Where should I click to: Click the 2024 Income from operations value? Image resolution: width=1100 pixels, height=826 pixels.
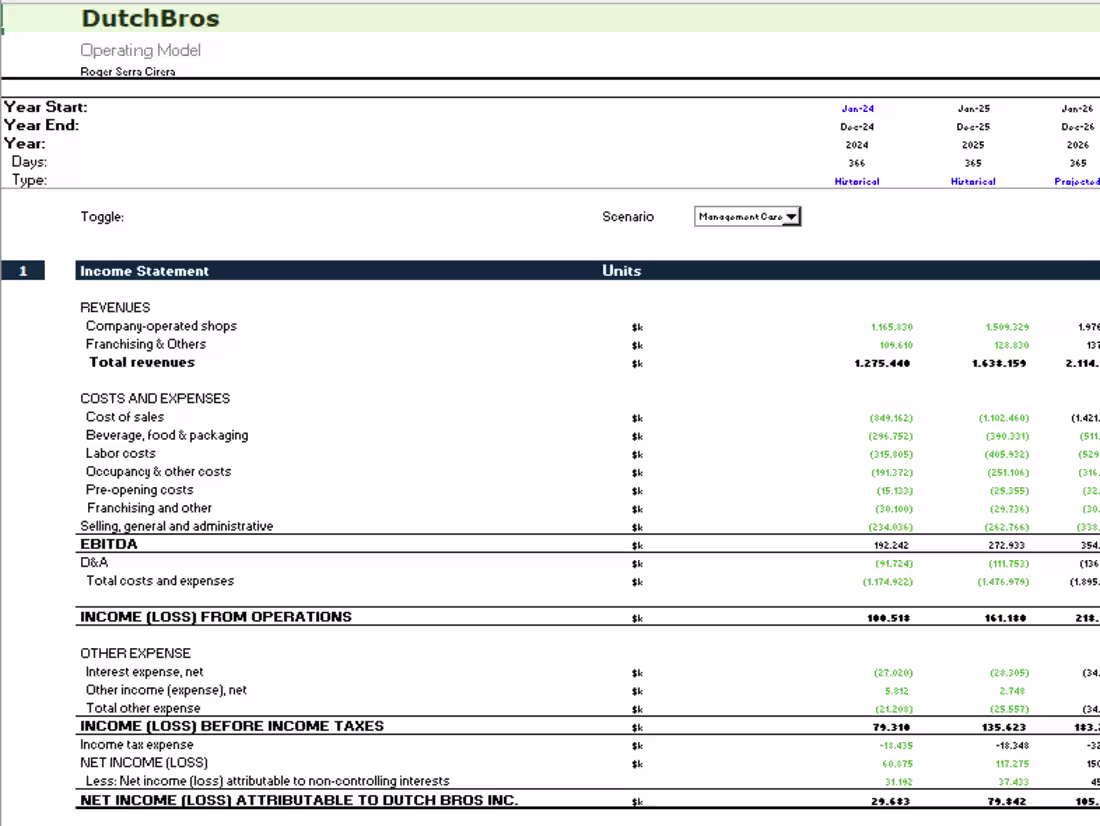tap(889, 618)
